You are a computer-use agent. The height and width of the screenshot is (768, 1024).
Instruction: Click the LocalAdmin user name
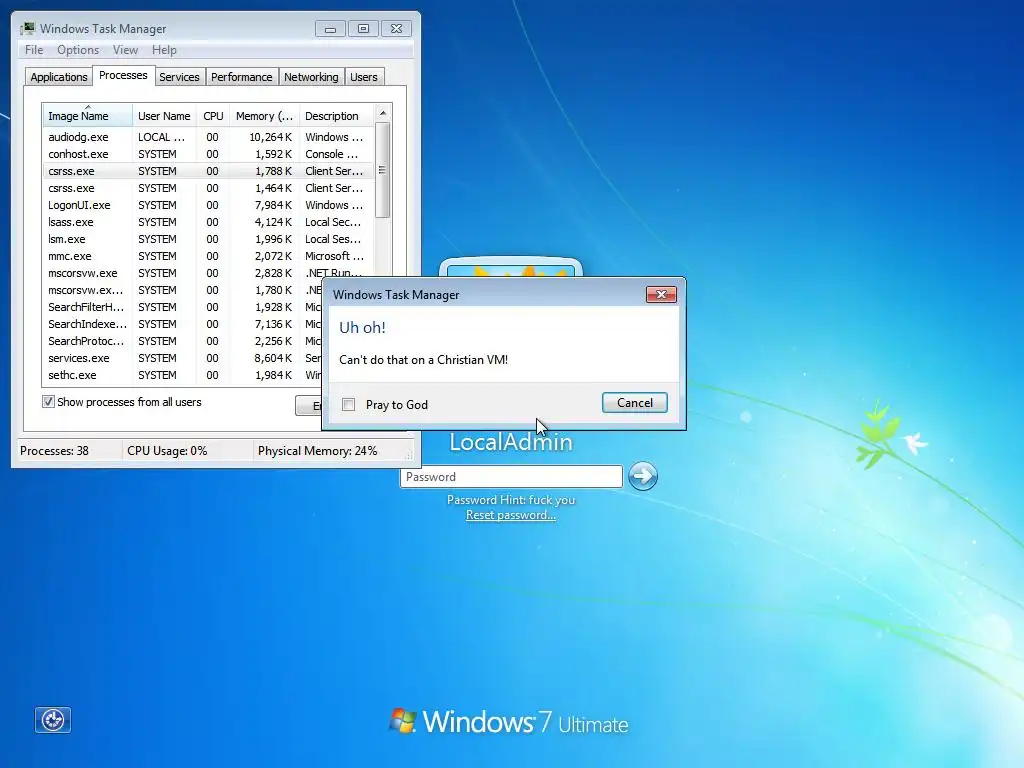pos(511,442)
